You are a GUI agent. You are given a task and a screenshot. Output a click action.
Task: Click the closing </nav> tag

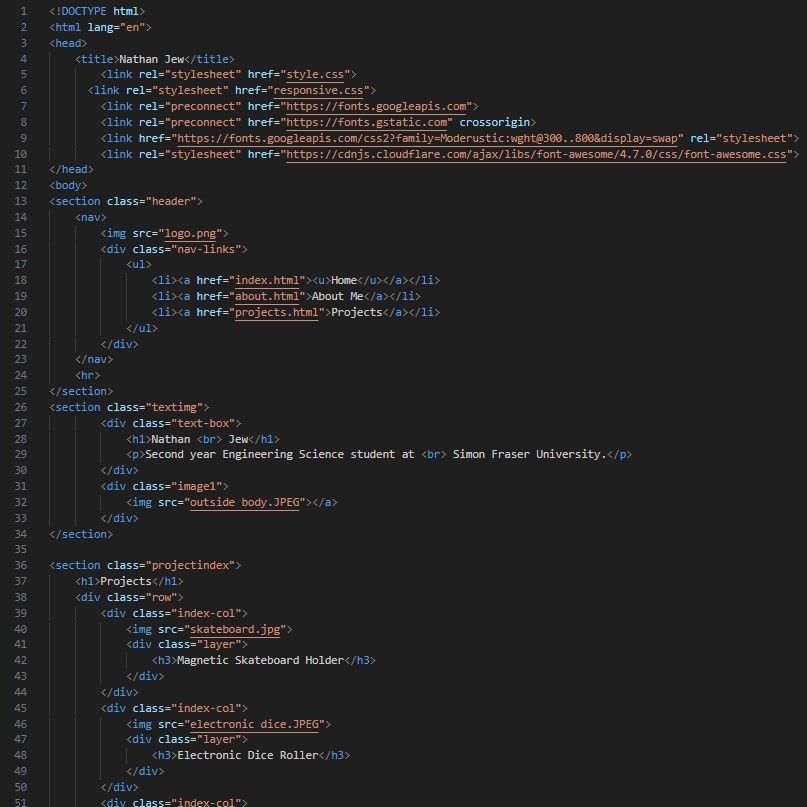point(94,359)
